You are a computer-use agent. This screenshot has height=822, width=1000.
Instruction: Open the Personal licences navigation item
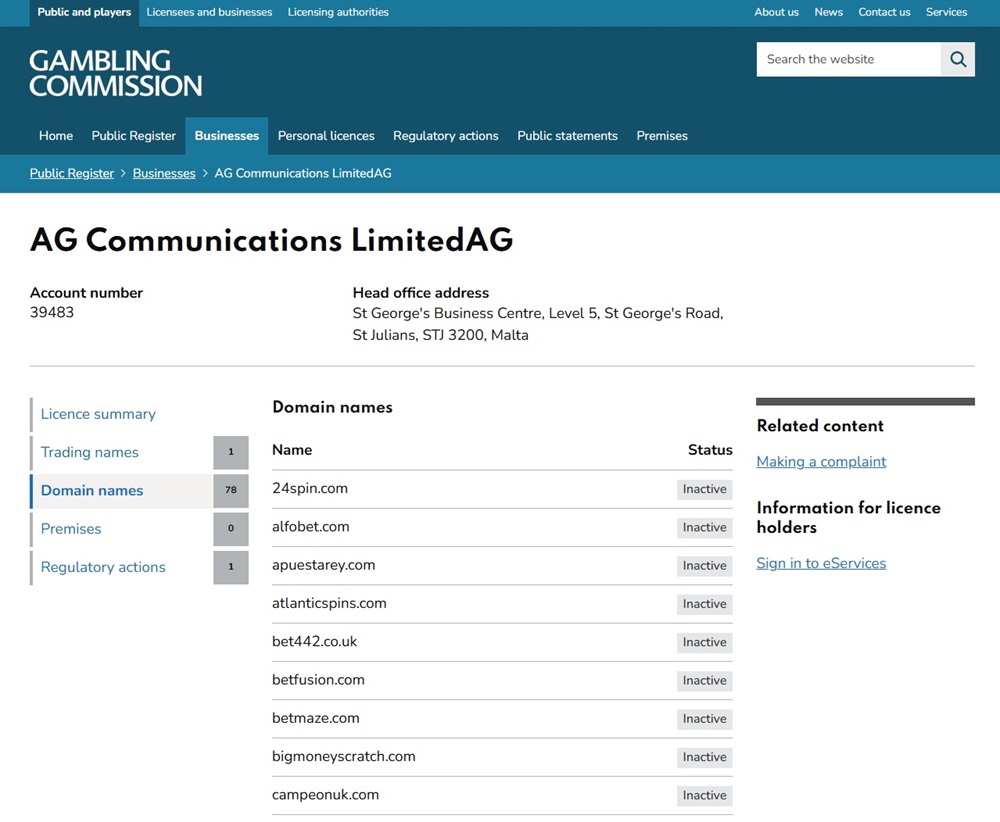(326, 136)
